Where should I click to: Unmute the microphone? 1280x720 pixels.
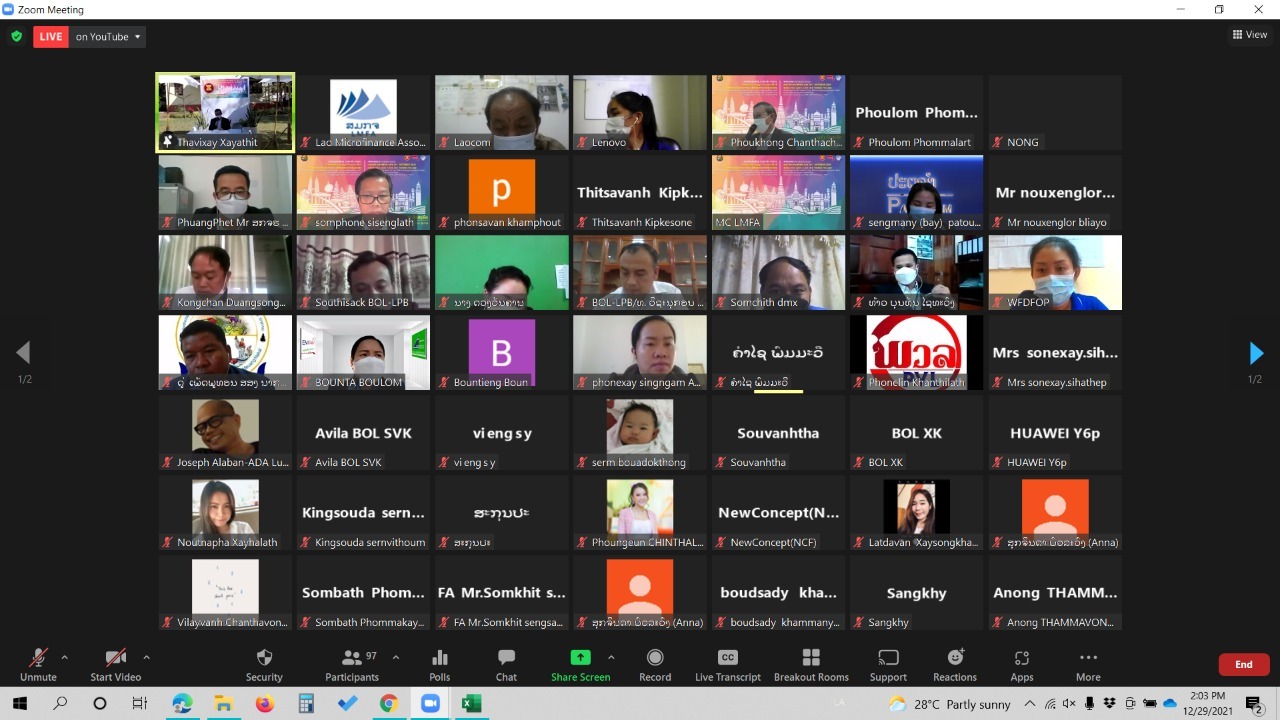tap(38, 664)
